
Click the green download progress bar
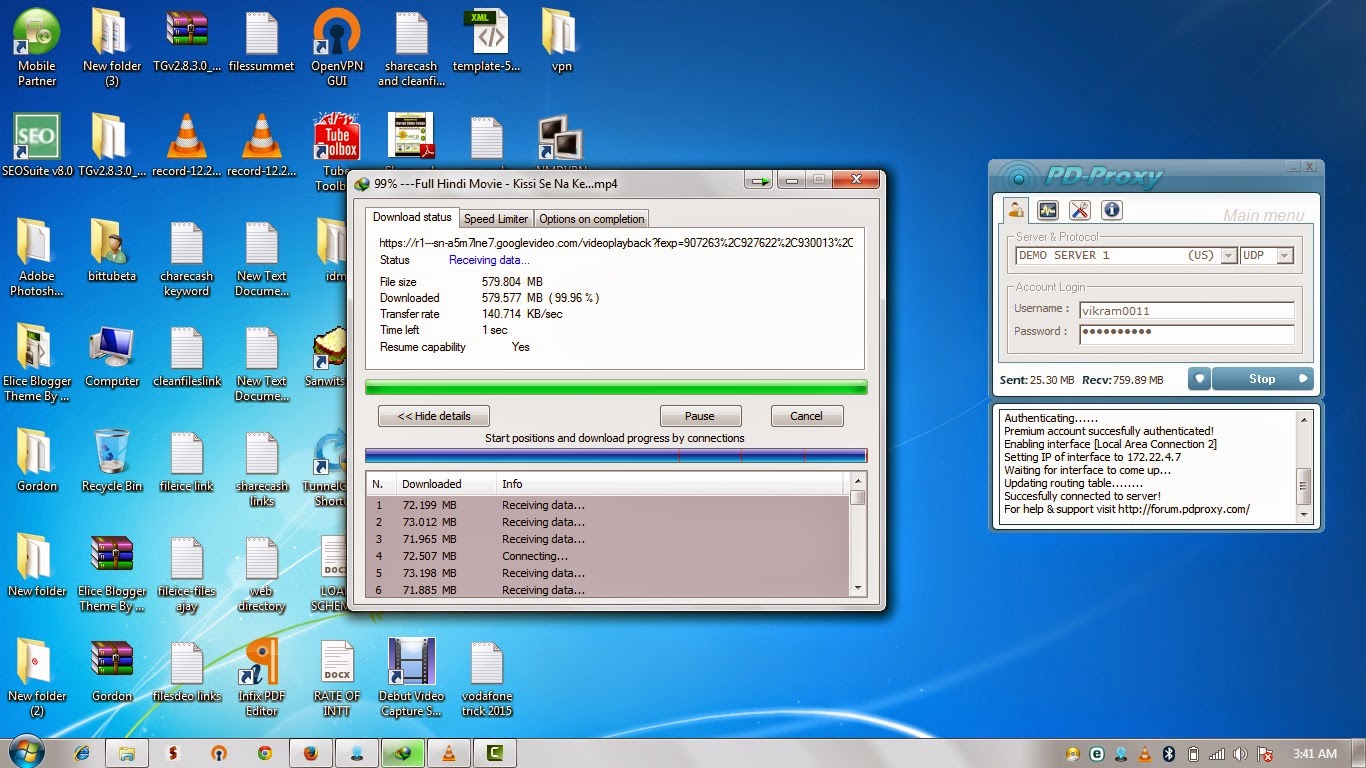(616, 387)
